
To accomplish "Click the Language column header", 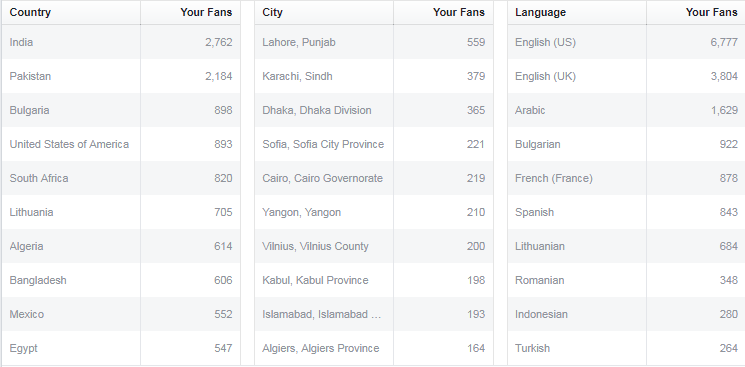I will pyautogui.click(x=540, y=12).
